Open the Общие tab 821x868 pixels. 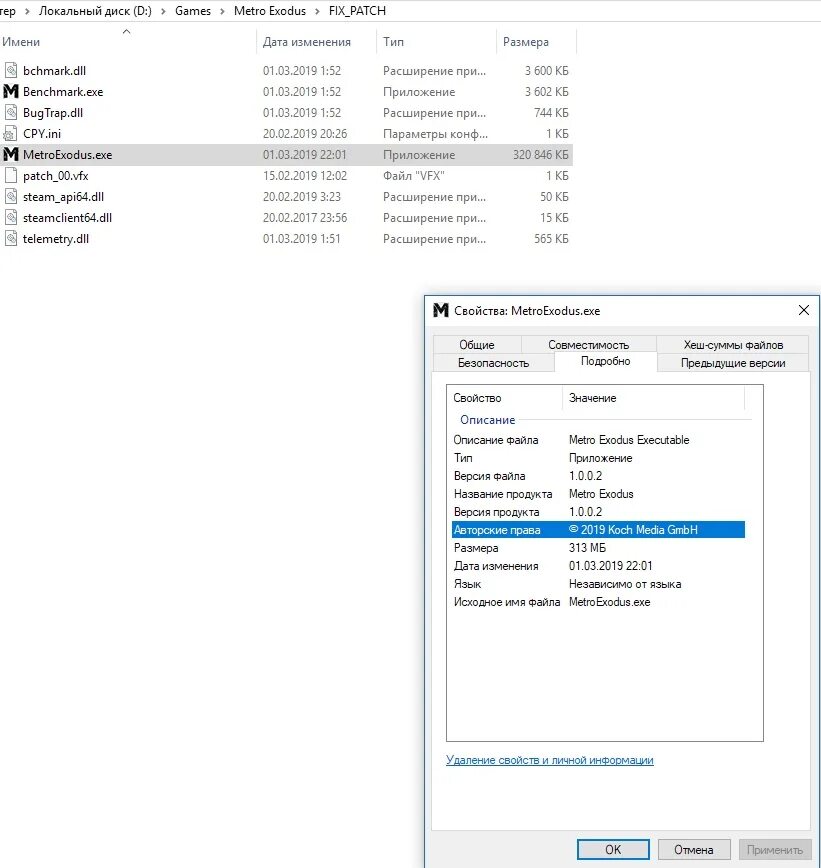pos(477,345)
